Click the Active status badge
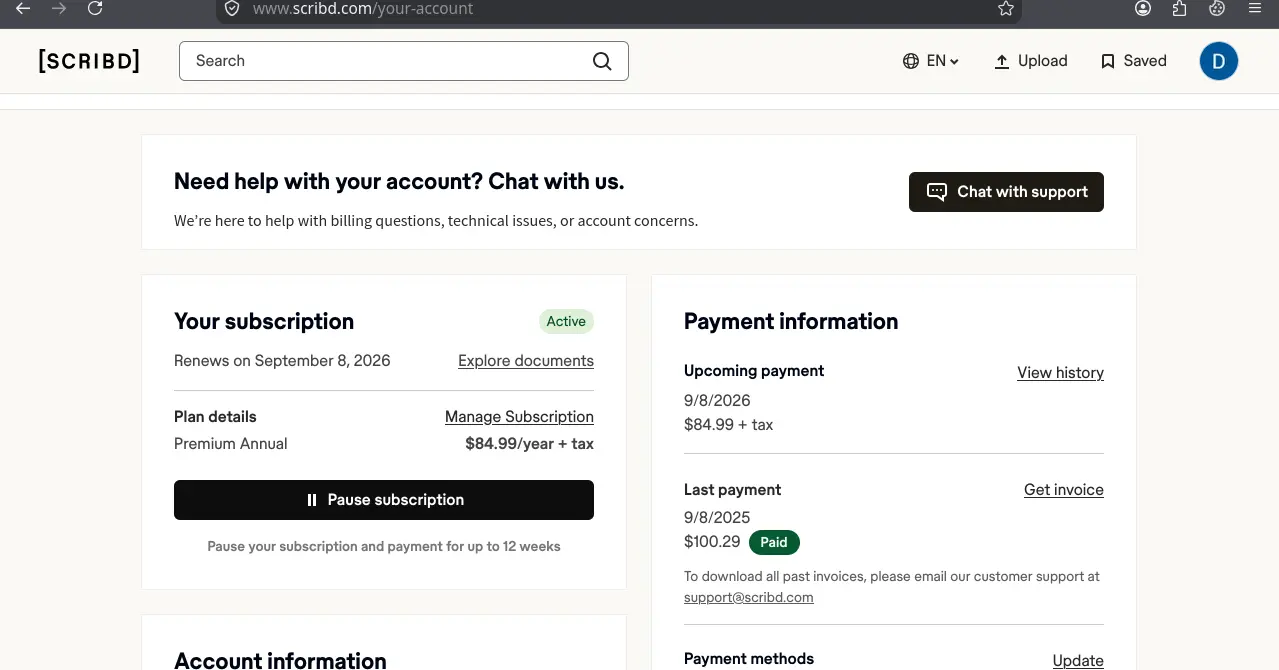This screenshot has width=1279, height=670. [x=566, y=322]
